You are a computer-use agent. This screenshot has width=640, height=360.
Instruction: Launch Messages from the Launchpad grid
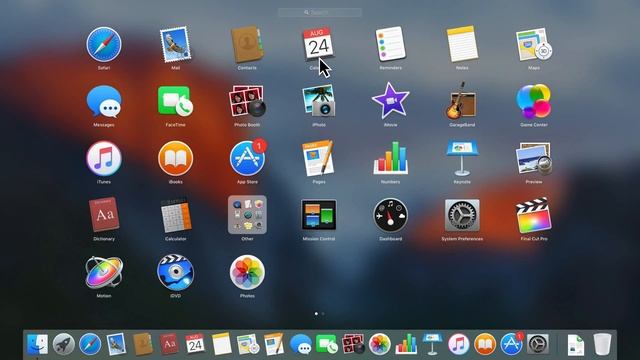pyautogui.click(x=104, y=101)
